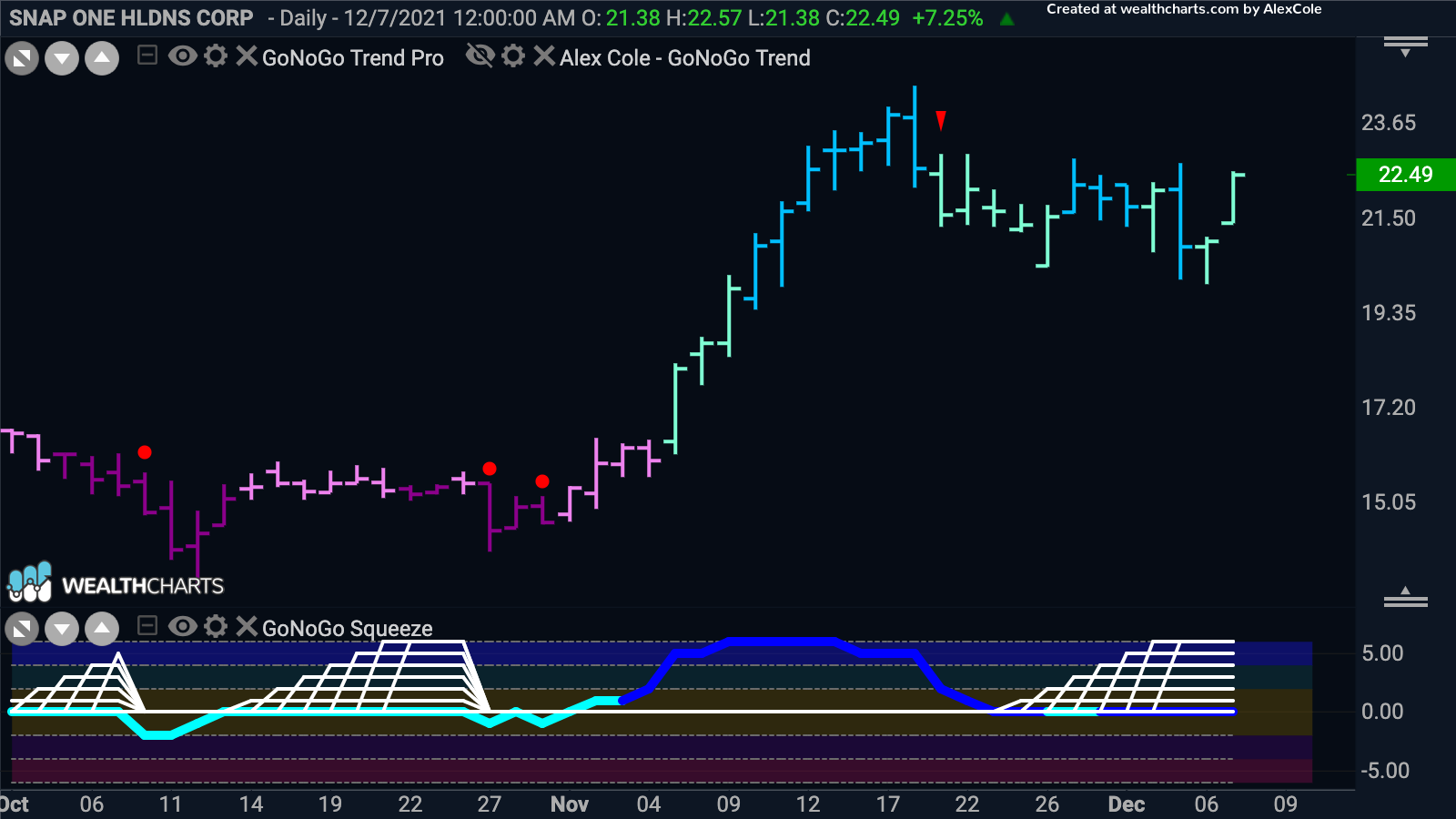Image resolution: width=1456 pixels, height=819 pixels.
Task: Click the Created at wealthcharts.com credit text
Action: coord(1184,9)
